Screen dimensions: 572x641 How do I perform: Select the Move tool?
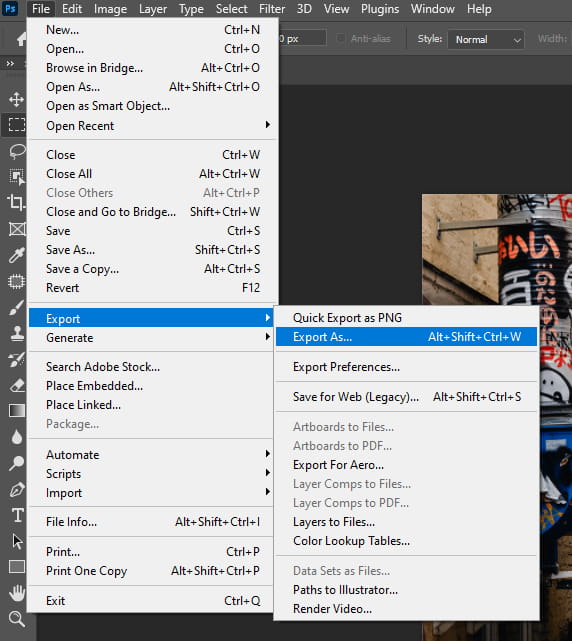[x=16, y=99]
